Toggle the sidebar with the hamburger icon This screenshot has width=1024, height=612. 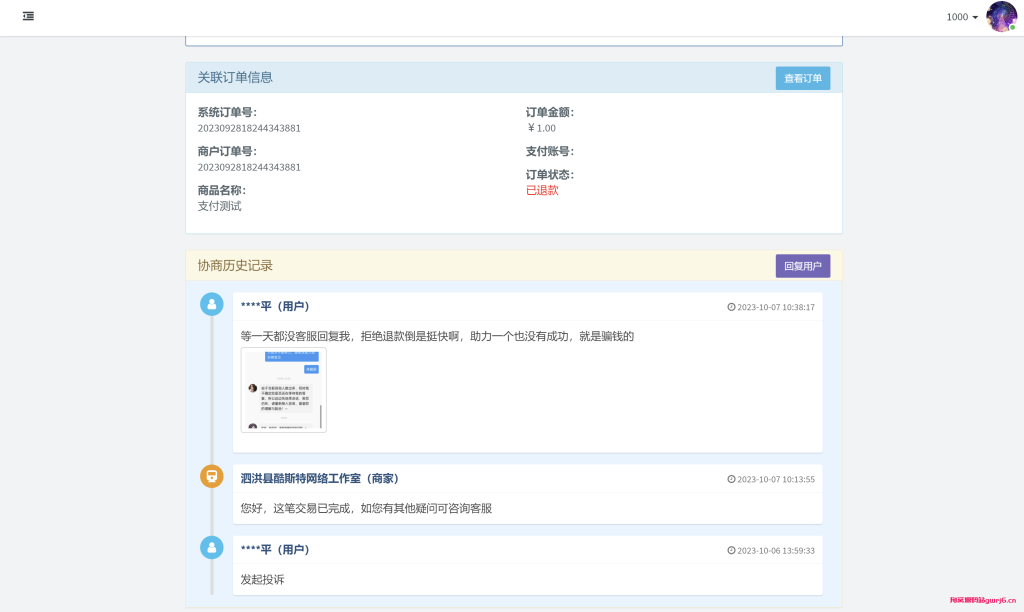click(x=28, y=17)
